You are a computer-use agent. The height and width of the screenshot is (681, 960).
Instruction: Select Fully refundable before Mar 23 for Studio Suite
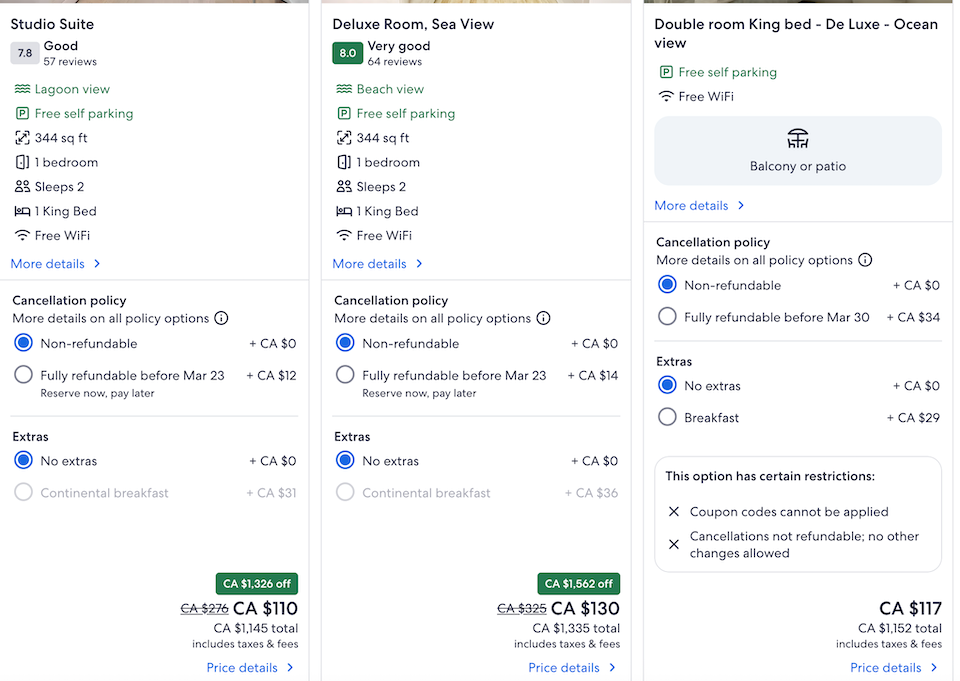[24, 375]
